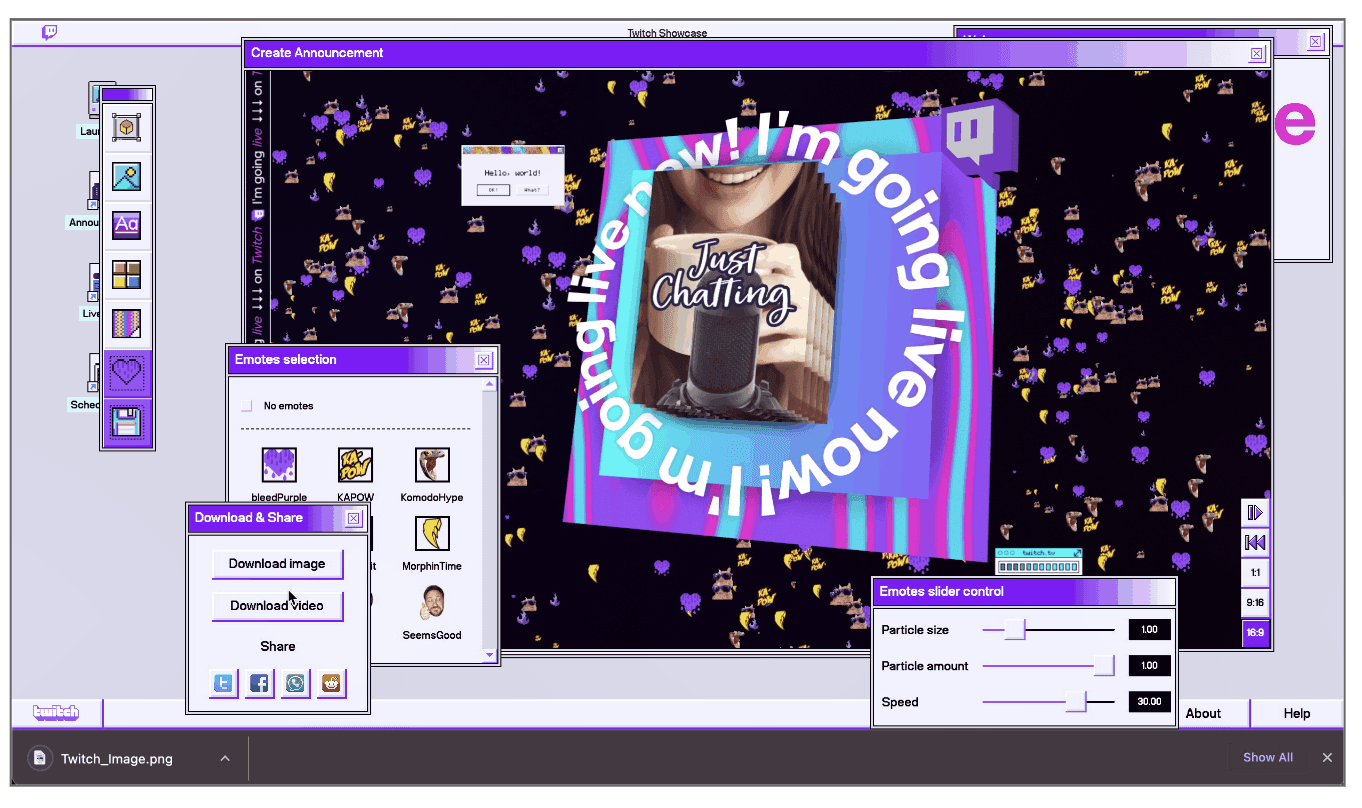Click What? in the Hello, world! dialog
Screen dimensions: 1362x808
(x=532, y=189)
